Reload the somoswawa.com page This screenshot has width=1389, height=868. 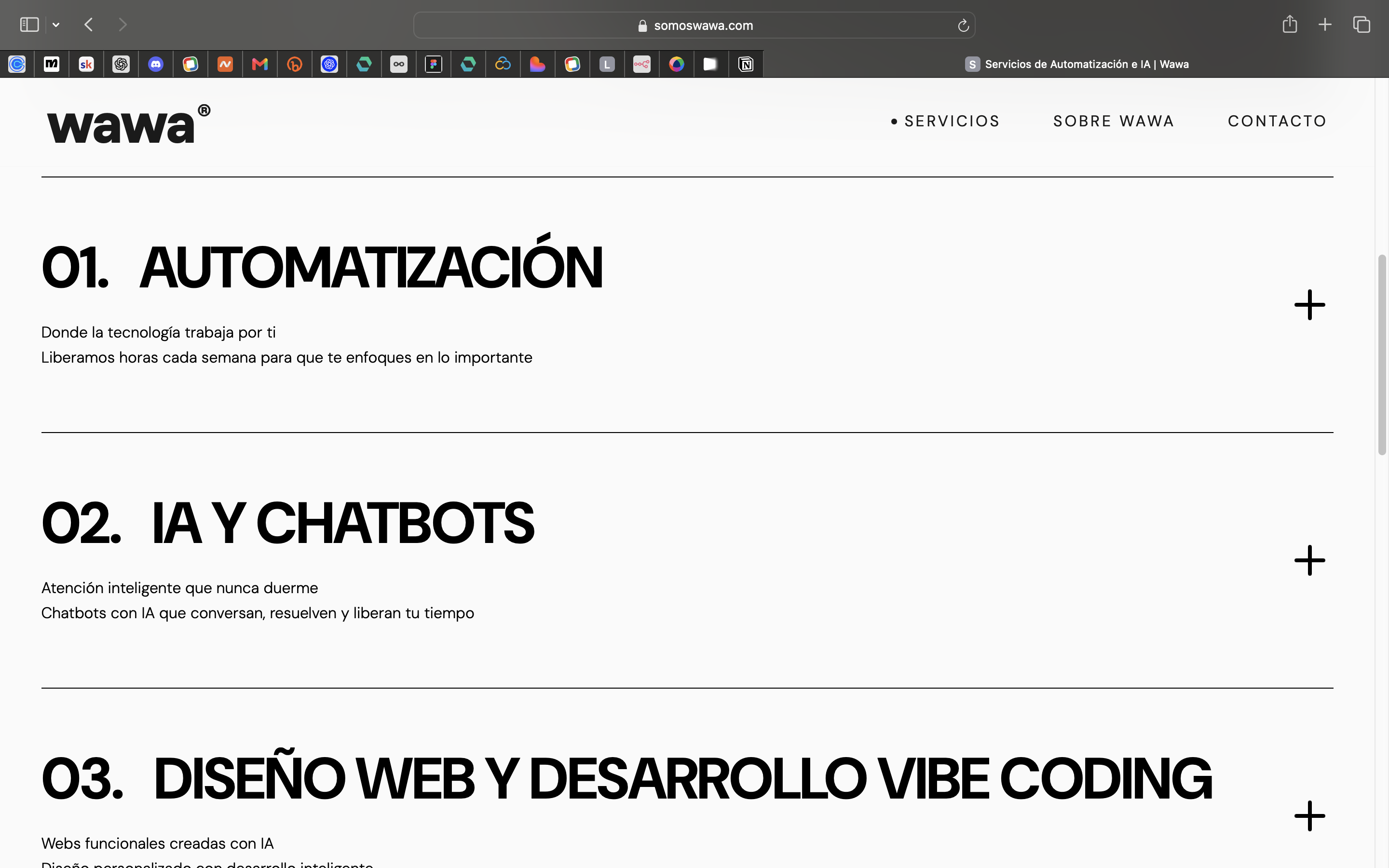[963, 25]
